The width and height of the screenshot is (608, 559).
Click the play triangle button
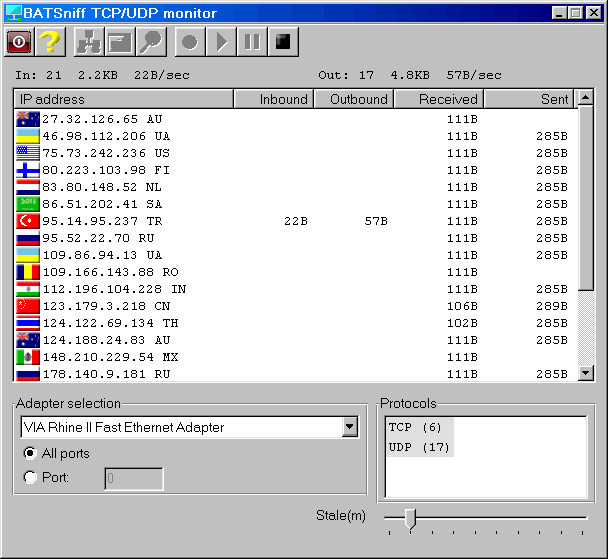221,41
